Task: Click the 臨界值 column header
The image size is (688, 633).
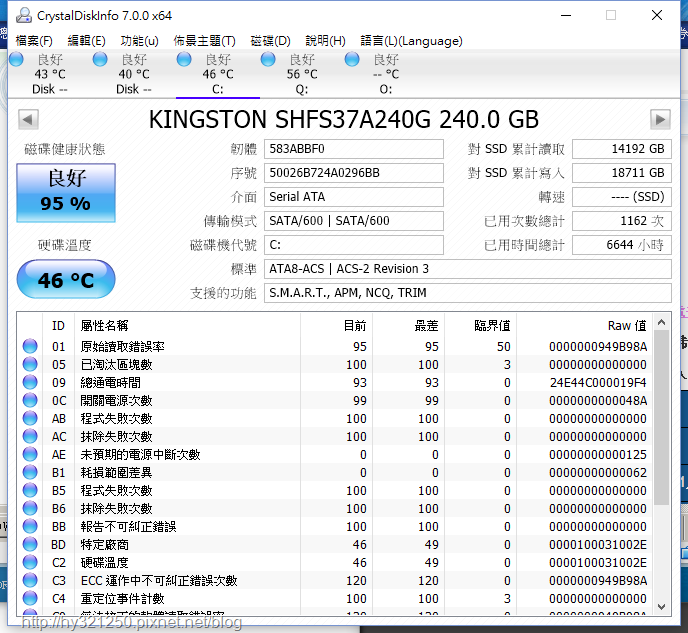Action: [480, 325]
